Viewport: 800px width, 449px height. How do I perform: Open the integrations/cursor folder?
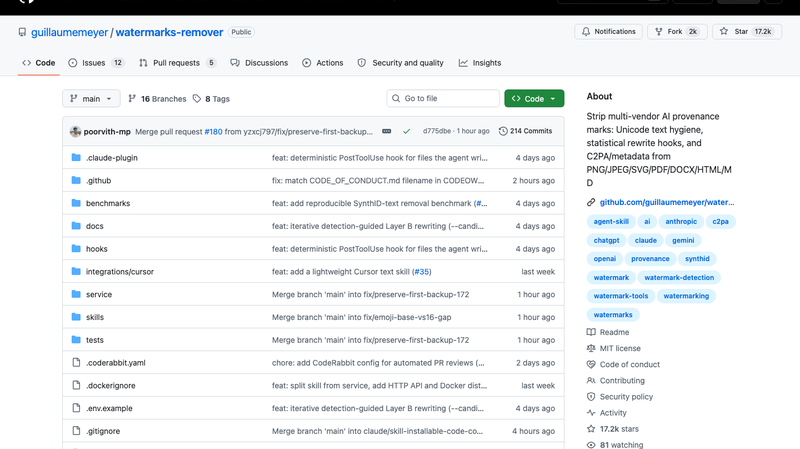click(119, 271)
